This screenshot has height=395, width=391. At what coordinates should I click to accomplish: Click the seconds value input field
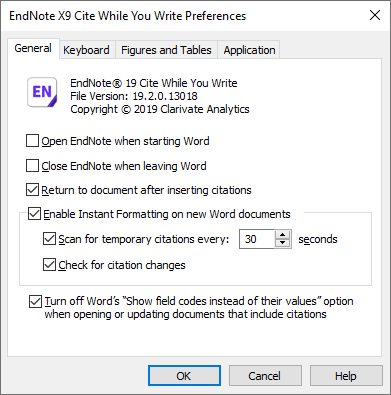click(x=257, y=239)
